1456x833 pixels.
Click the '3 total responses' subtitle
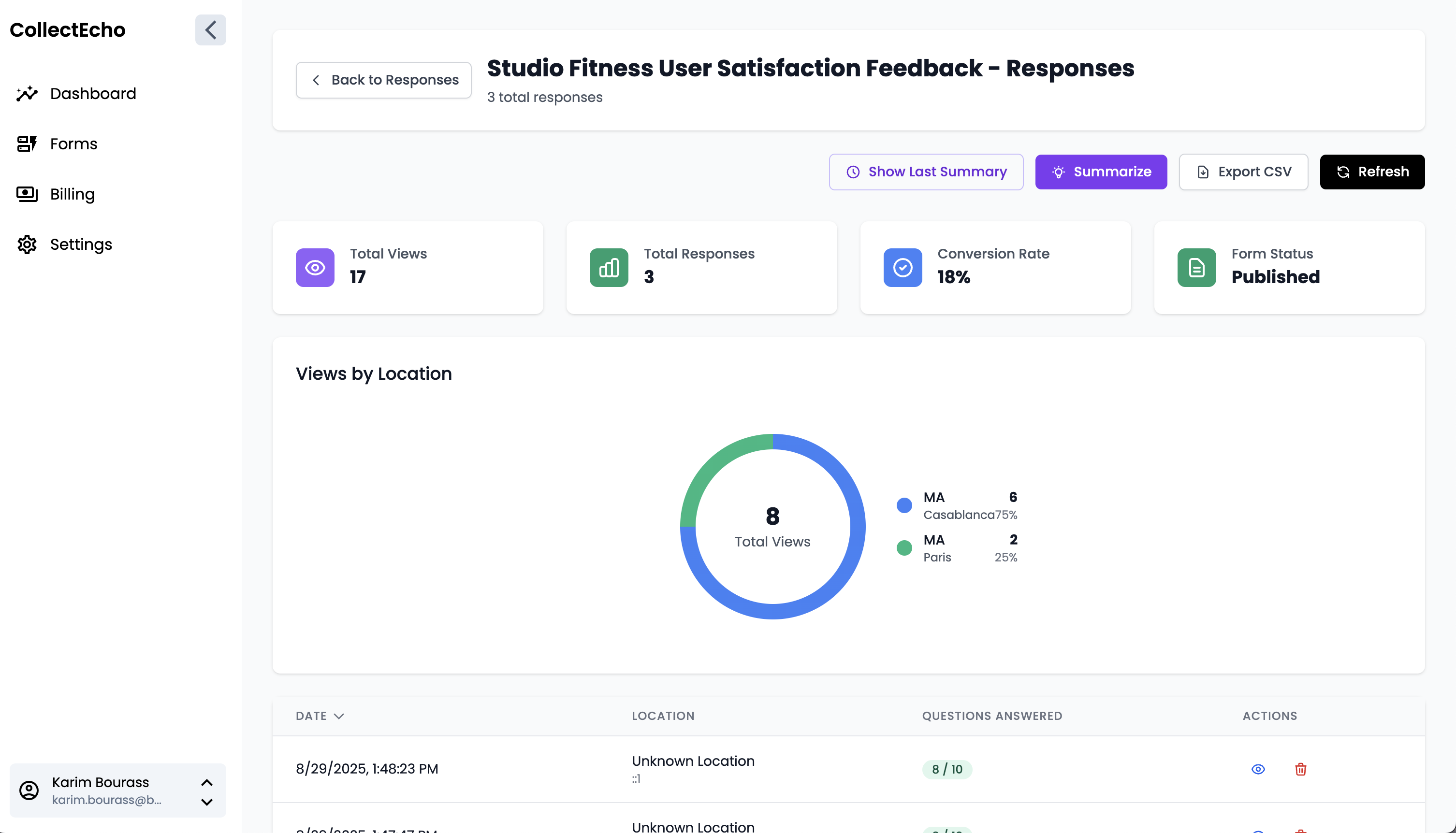click(x=545, y=97)
